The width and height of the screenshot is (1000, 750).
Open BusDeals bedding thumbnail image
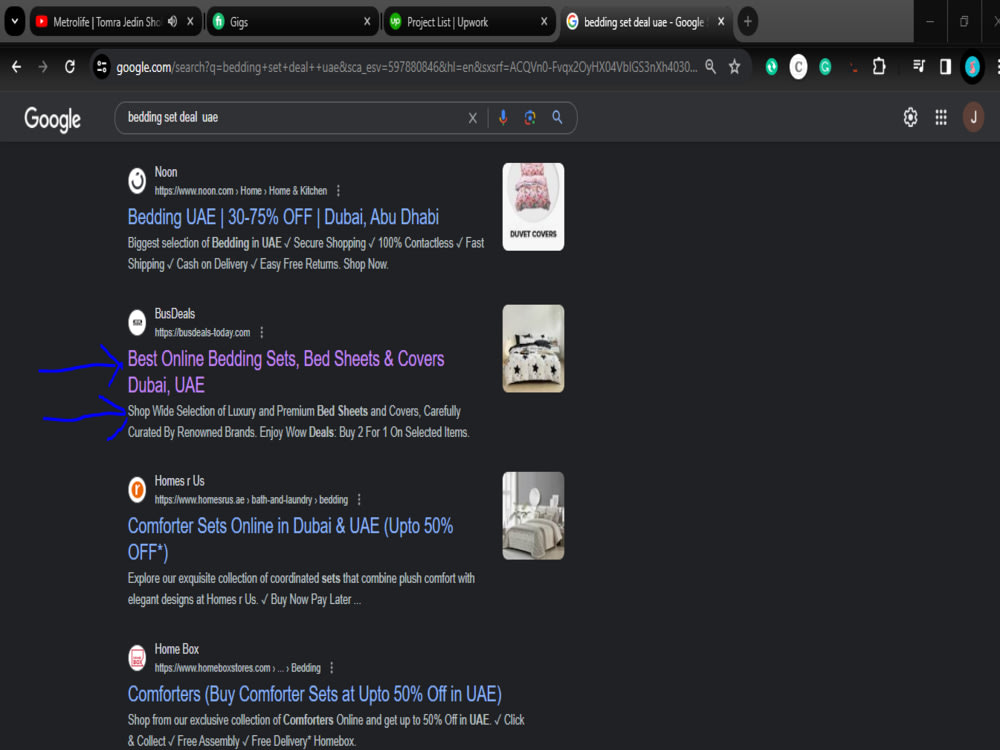pos(533,348)
